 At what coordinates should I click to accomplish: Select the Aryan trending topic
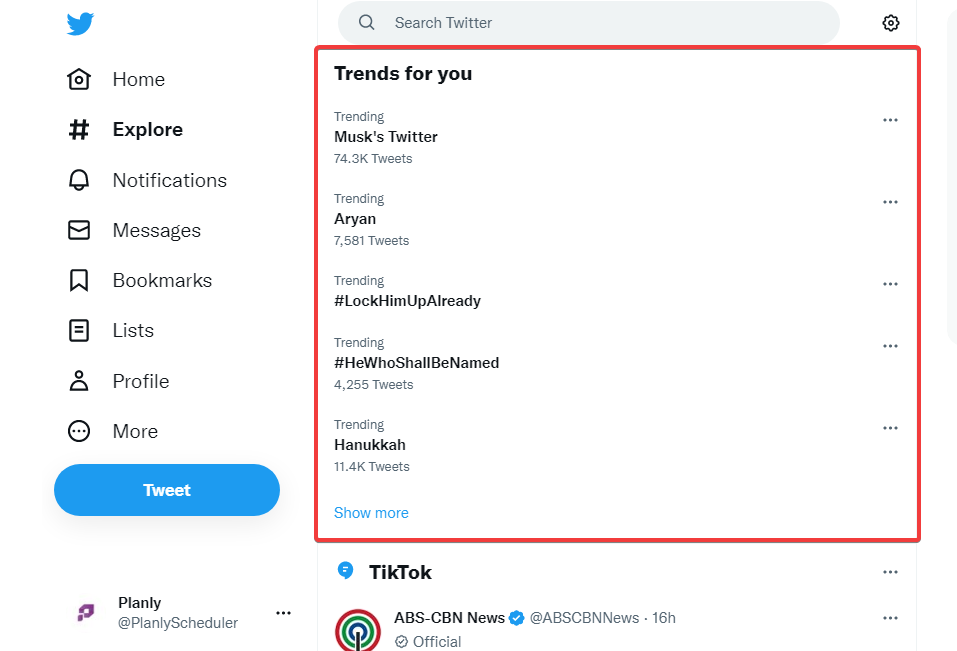[x=355, y=219]
